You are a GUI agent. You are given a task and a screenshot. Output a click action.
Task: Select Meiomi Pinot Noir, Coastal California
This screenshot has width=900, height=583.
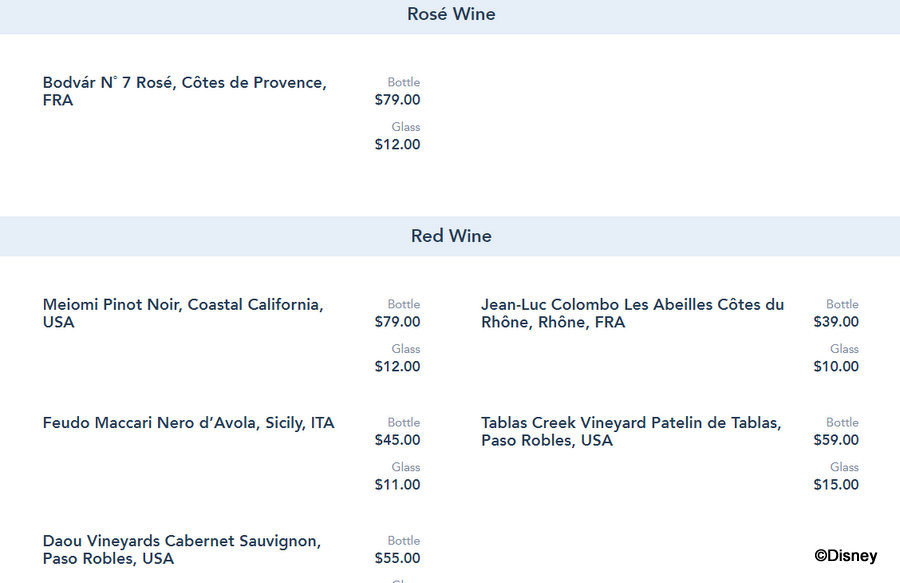(183, 313)
